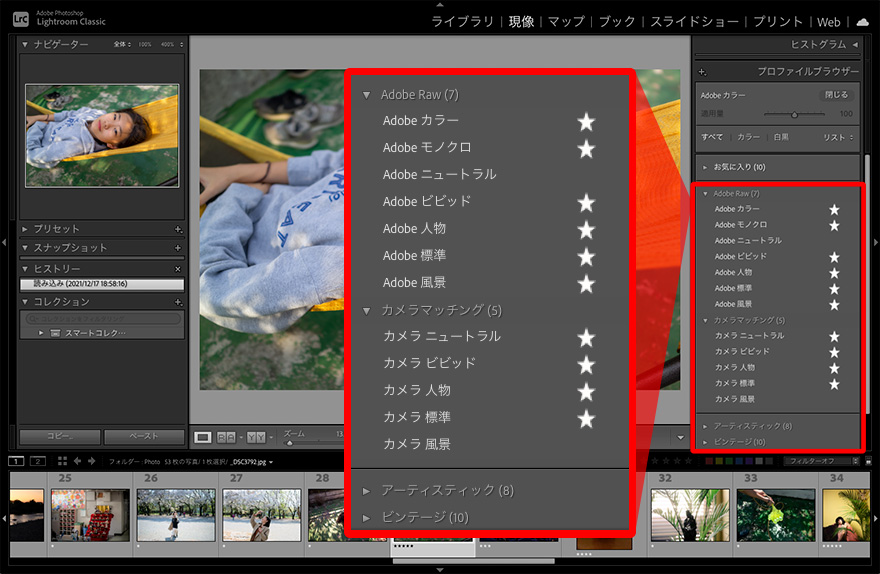
Task: Toggle favorite star for Adobe ビビッド in sidebar
Action: click(834, 257)
